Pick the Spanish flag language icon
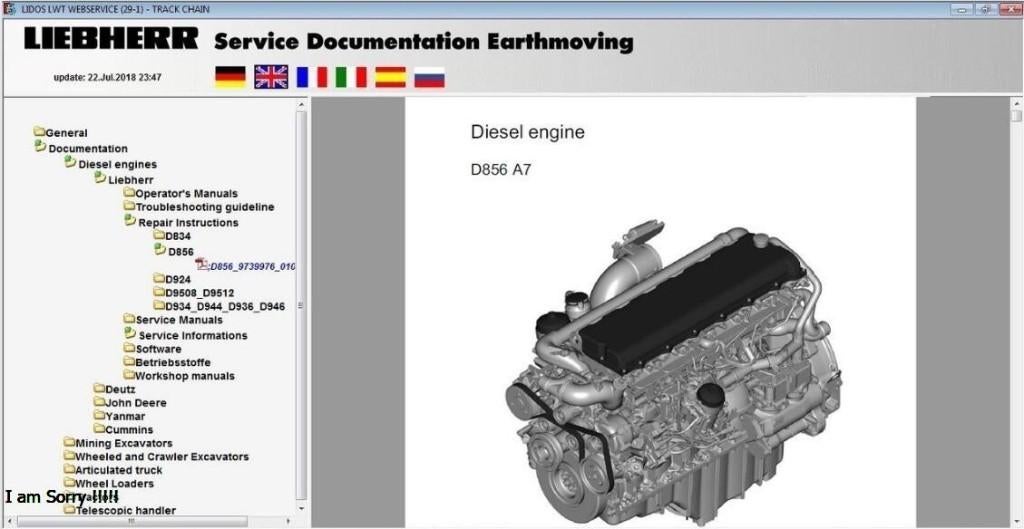1024x529 pixels. [389, 77]
